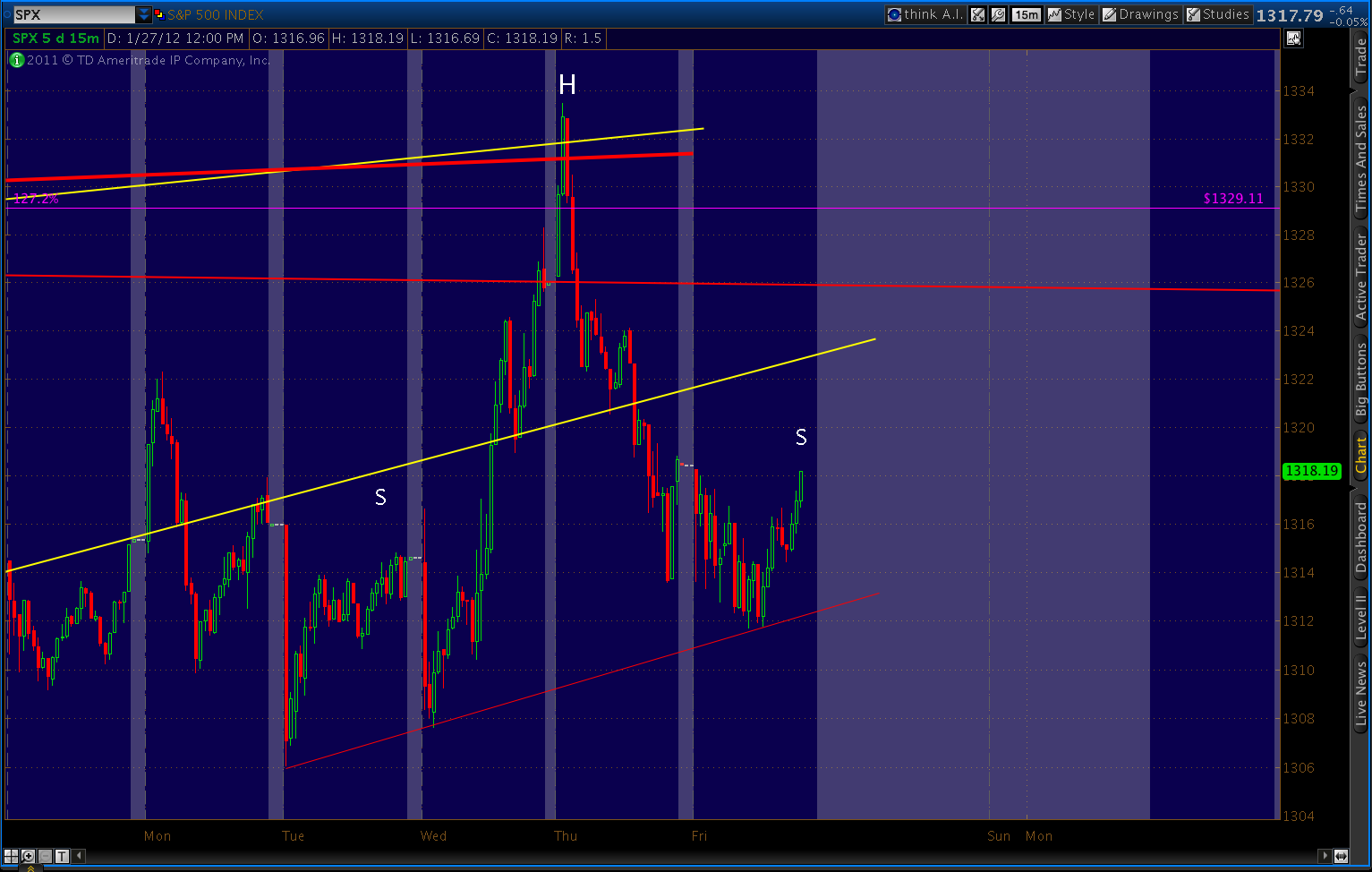1372x872 pixels.
Task: Open the SPX symbol dropdown arrow
Action: (x=144, y=14)
